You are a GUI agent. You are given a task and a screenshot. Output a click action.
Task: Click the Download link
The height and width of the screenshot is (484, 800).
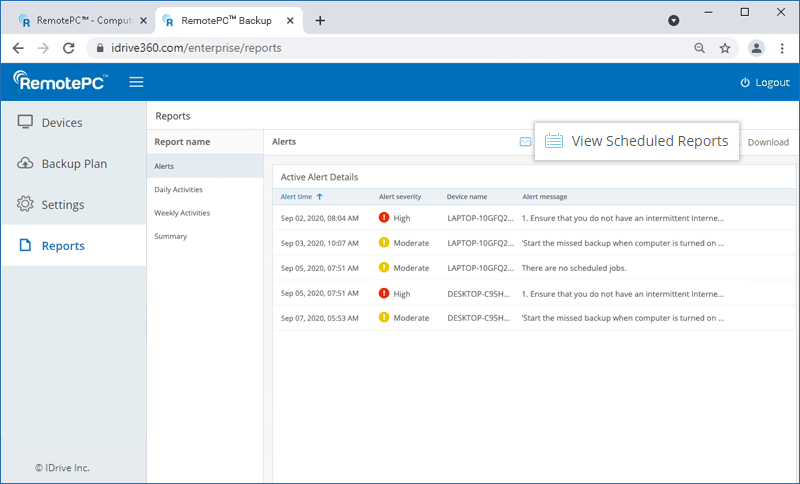768,142
